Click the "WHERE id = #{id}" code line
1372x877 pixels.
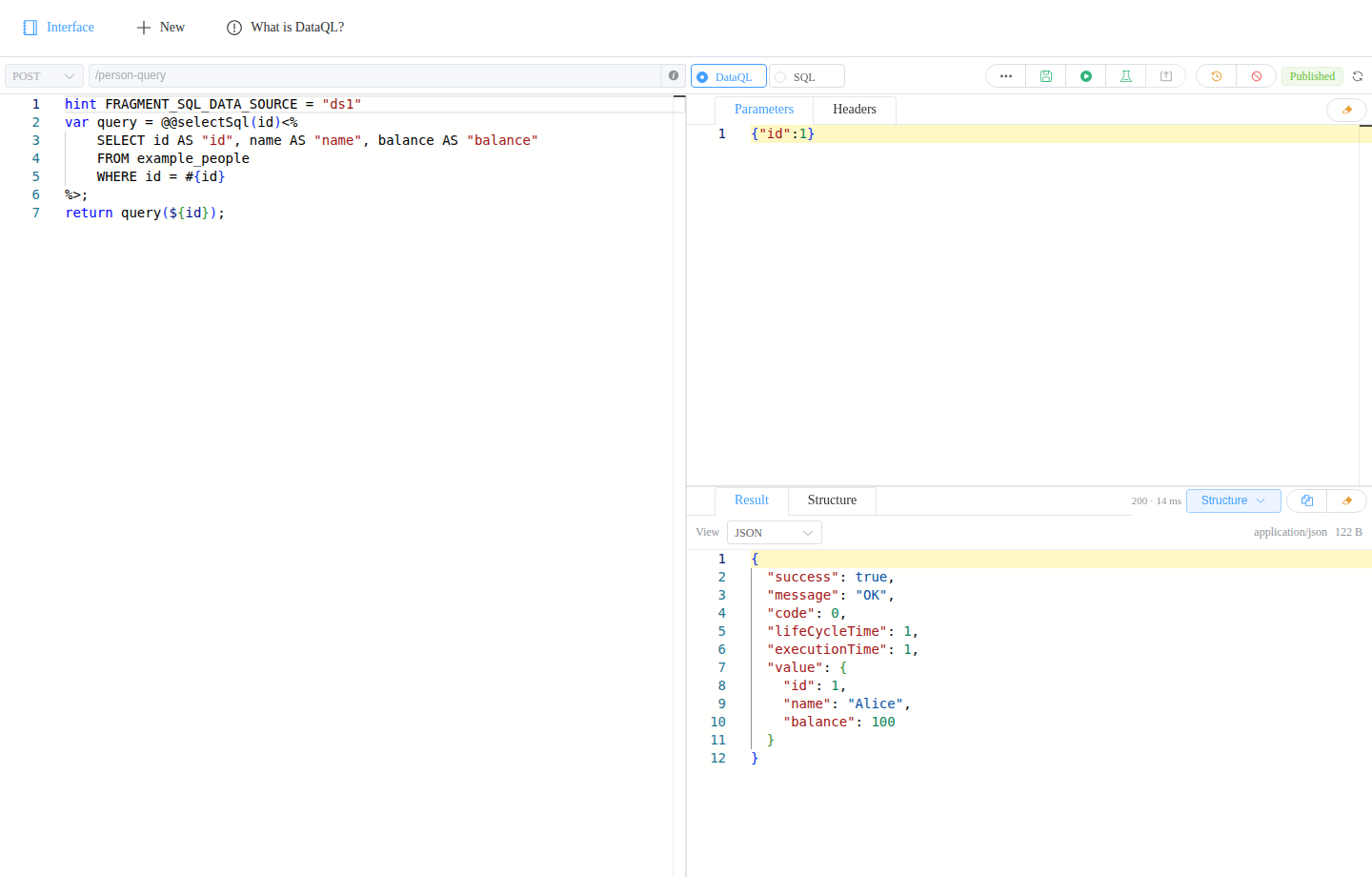click(x=161, y=176)
